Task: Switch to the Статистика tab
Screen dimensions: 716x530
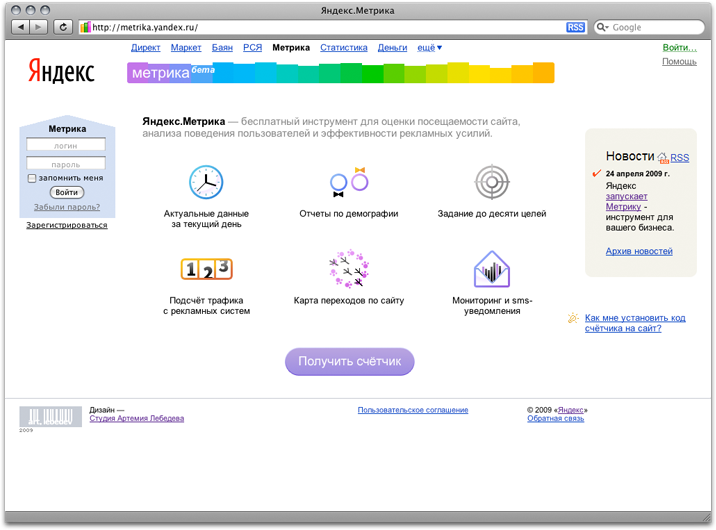Action: point(343,47)
